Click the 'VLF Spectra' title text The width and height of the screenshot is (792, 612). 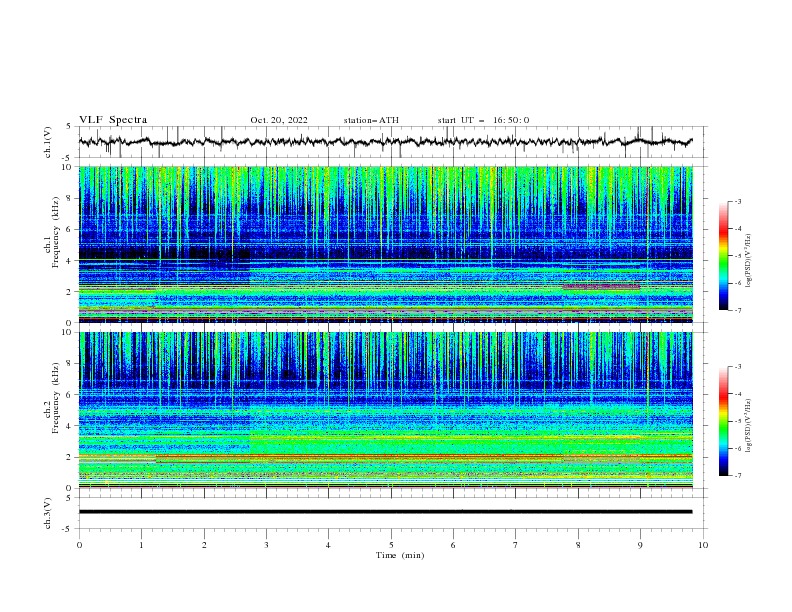113,120
